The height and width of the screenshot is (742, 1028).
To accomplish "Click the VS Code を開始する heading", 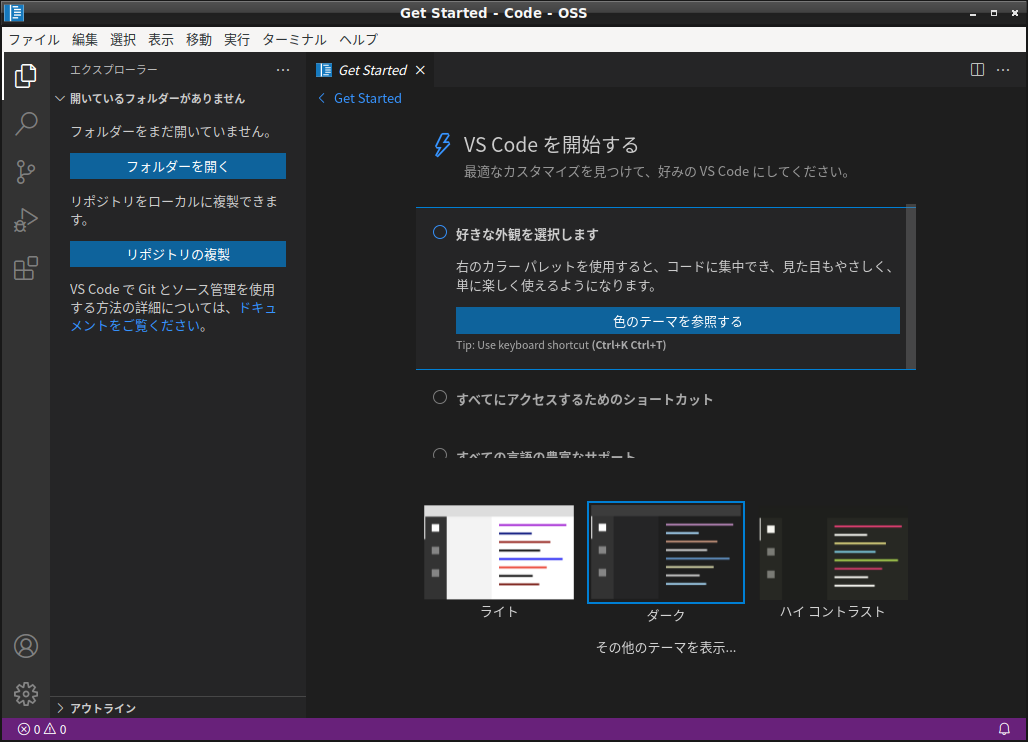I will coord(551,145).
